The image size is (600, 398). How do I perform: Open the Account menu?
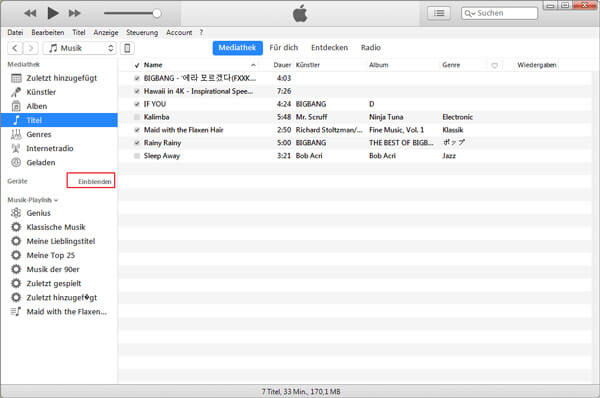179,33
